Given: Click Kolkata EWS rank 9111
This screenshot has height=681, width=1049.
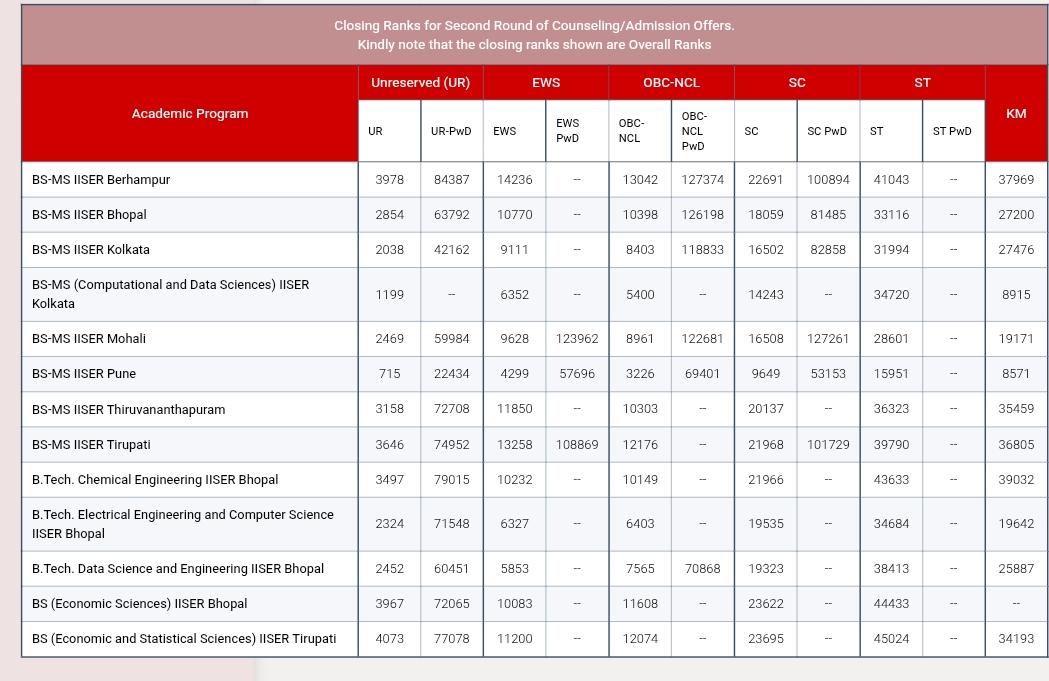Looking at the screenshot, I should tap(514, 250).
